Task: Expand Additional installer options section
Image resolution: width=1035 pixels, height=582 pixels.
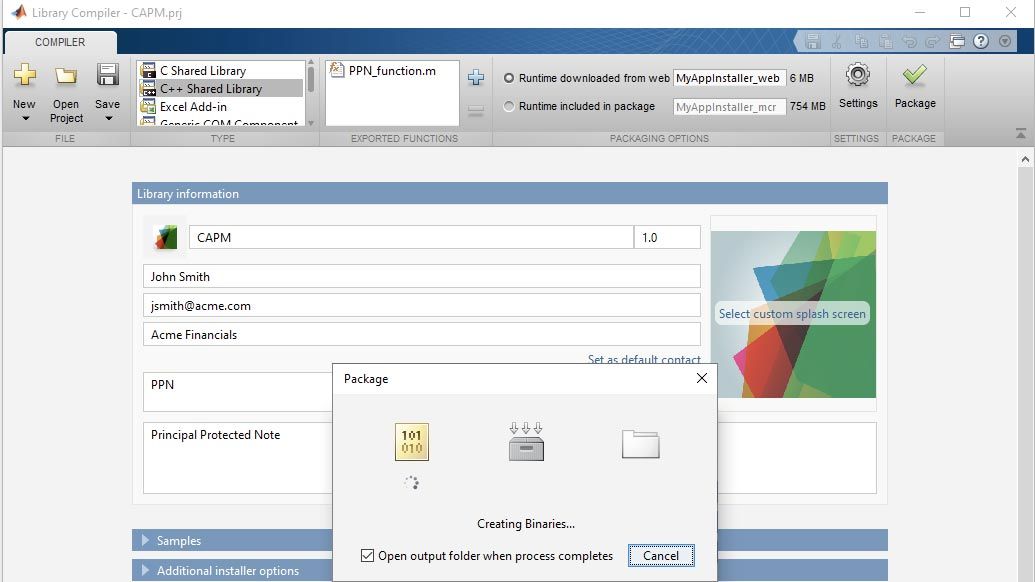Action: pos(143,571)
